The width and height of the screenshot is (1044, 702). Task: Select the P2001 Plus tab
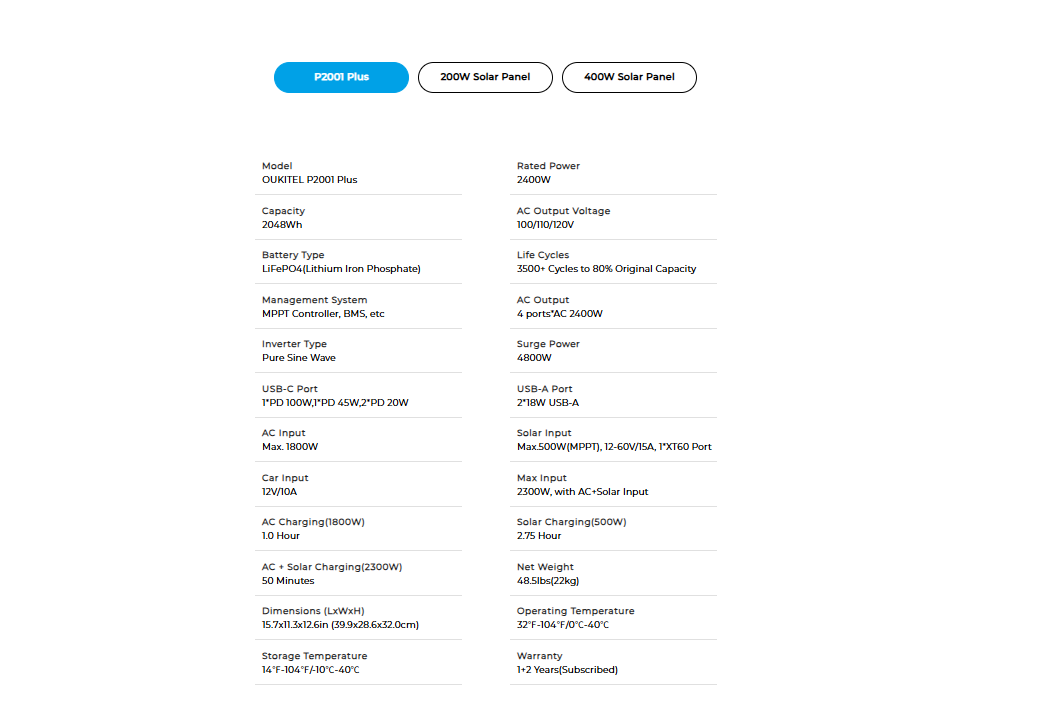click(341, 77)
